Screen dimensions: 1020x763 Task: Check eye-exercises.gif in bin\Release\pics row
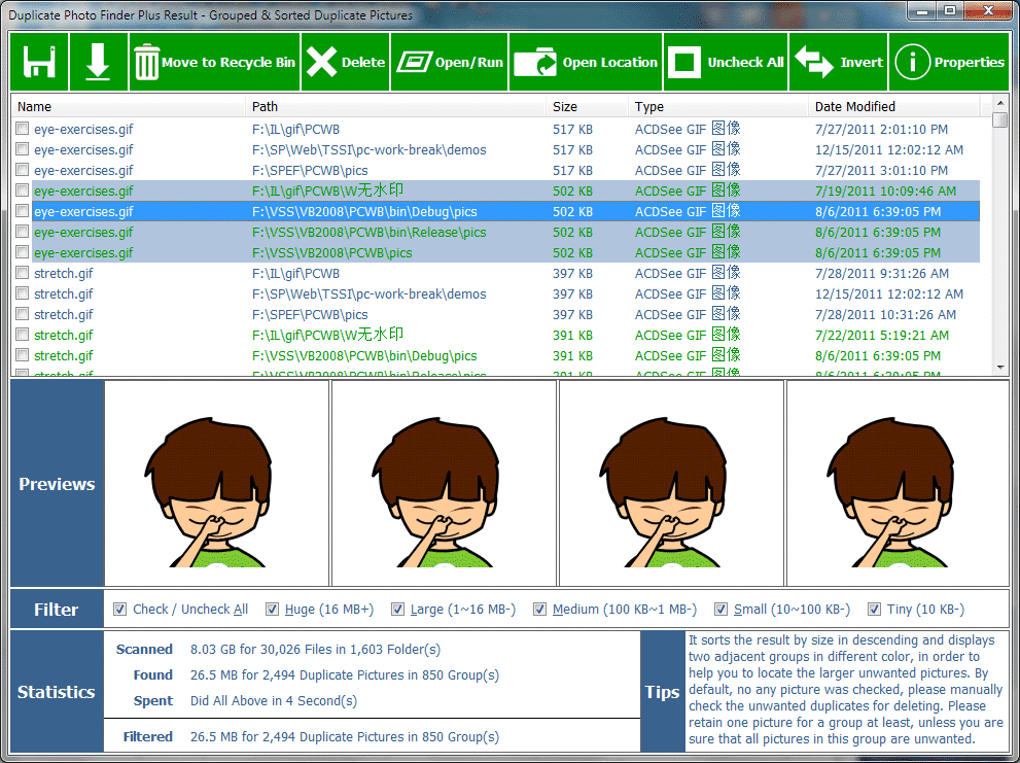[22, 232]
